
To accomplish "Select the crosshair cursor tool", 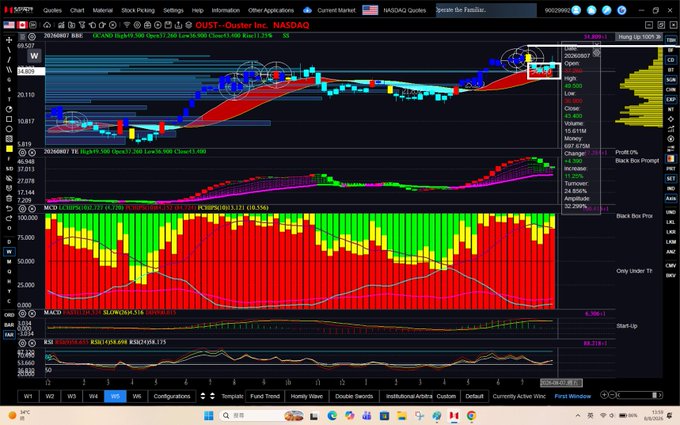I will pos(9,40).
